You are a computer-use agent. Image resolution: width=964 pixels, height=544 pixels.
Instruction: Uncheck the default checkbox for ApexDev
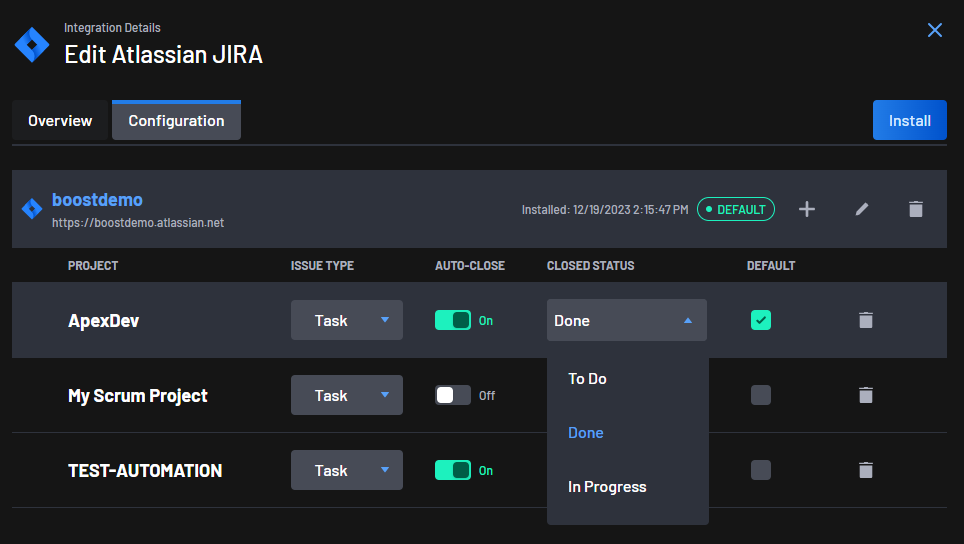(761, 320)
